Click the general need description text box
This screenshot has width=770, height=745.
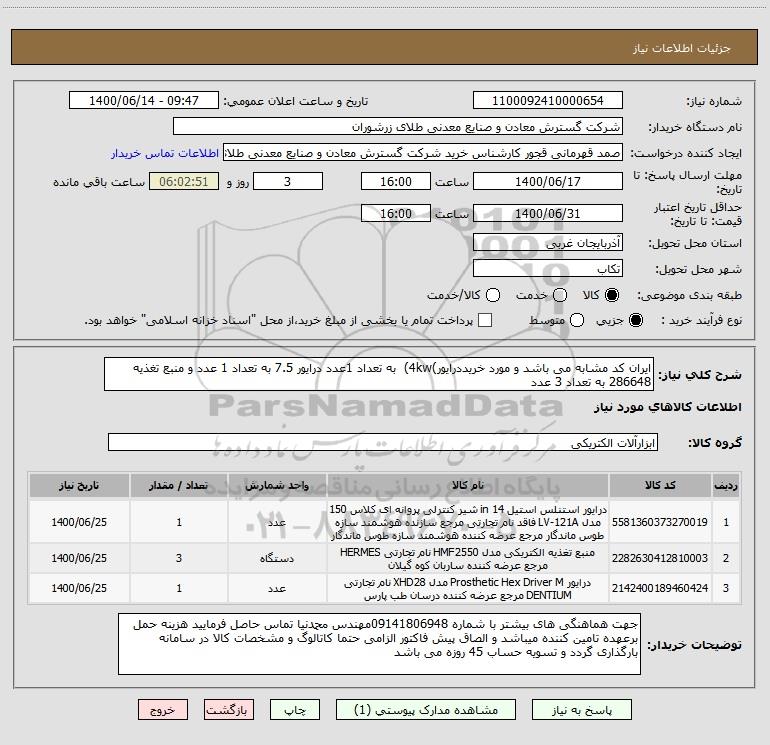pos(379,374)
